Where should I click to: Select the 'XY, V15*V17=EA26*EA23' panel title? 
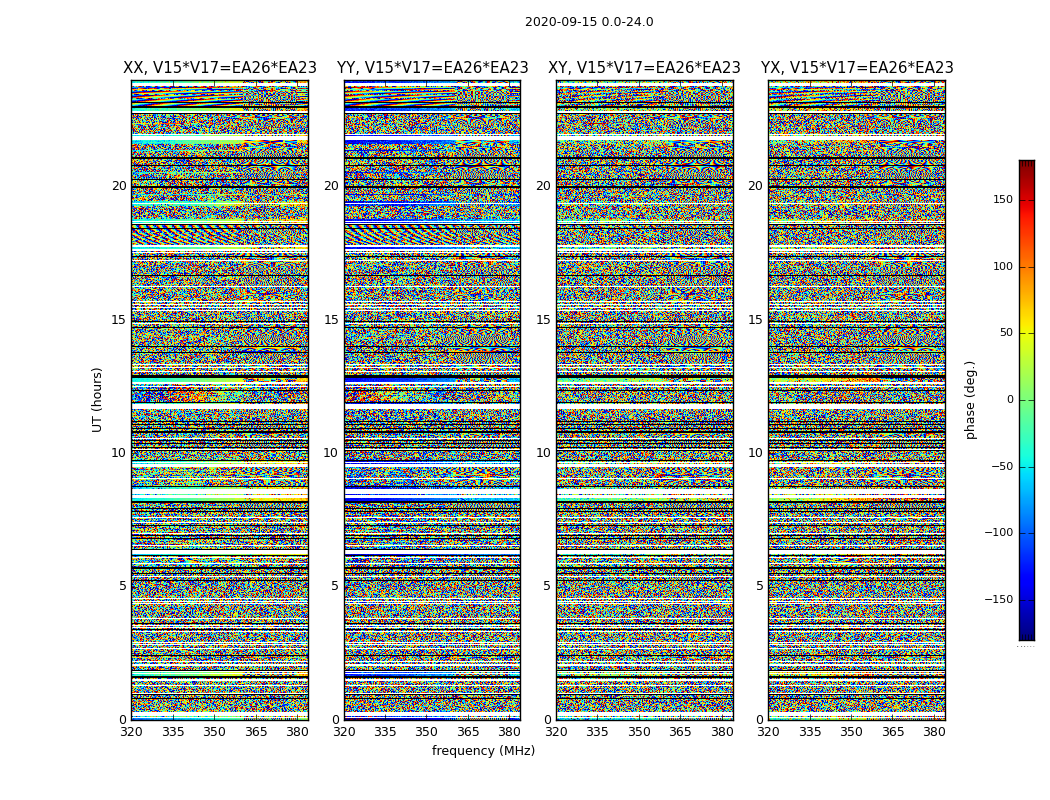[x=644, y=68]
